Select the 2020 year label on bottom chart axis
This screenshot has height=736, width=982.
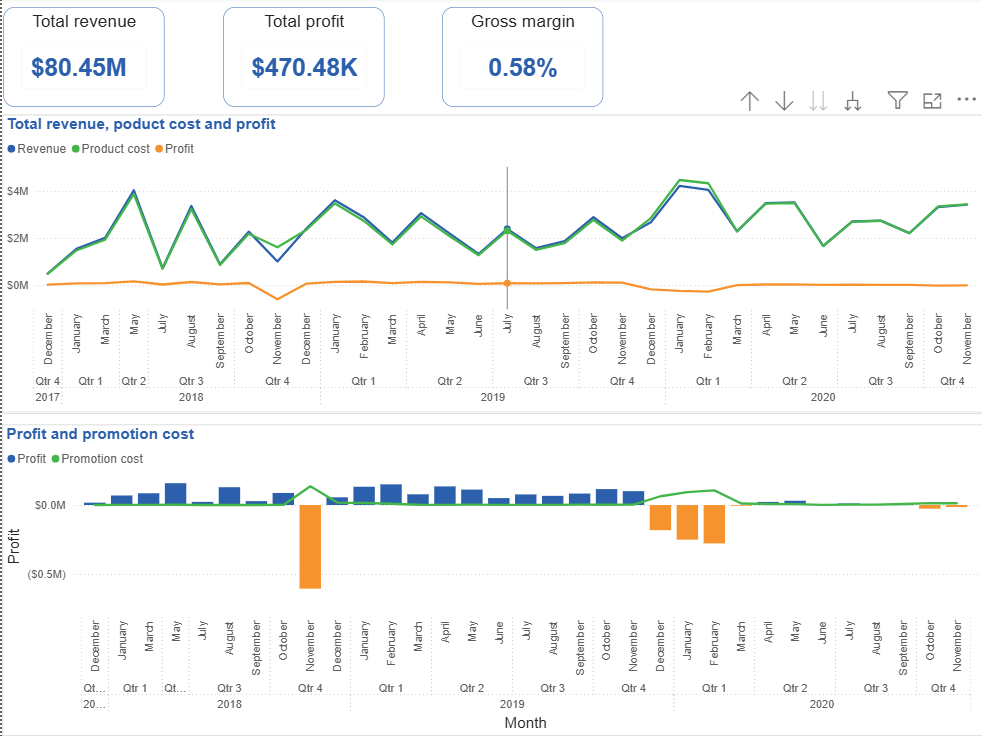click(821, 705)
